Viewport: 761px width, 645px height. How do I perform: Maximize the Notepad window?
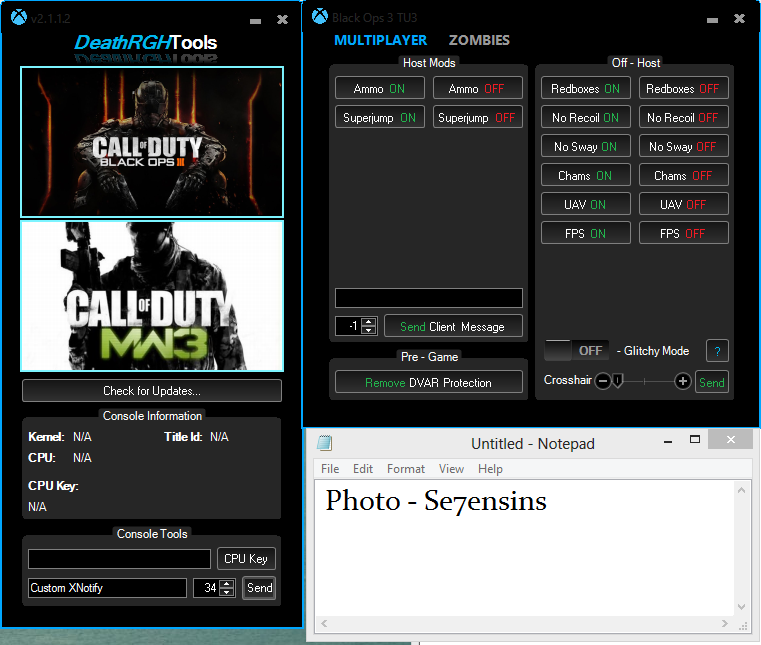[695, 440]
